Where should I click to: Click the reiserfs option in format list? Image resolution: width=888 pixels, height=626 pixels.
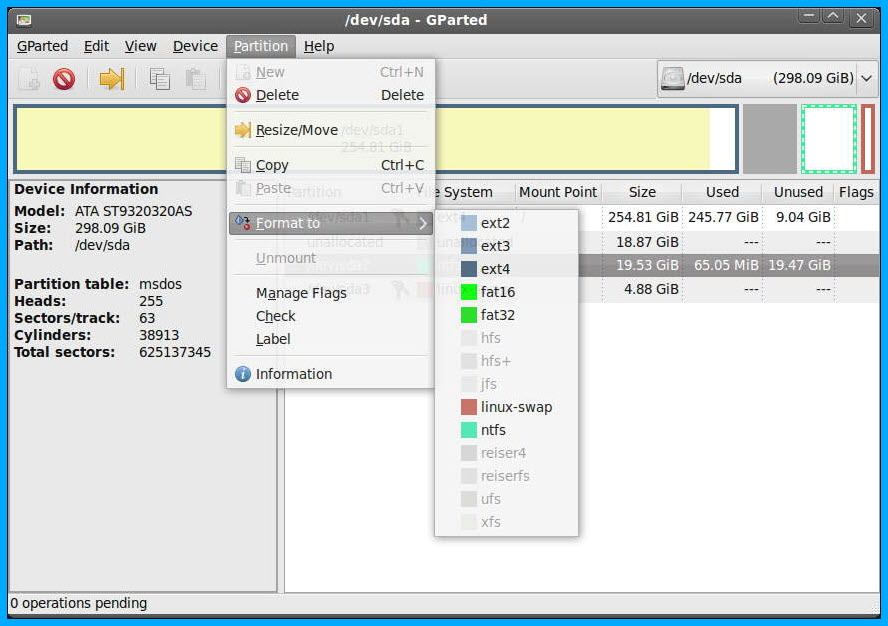(506, 476)
